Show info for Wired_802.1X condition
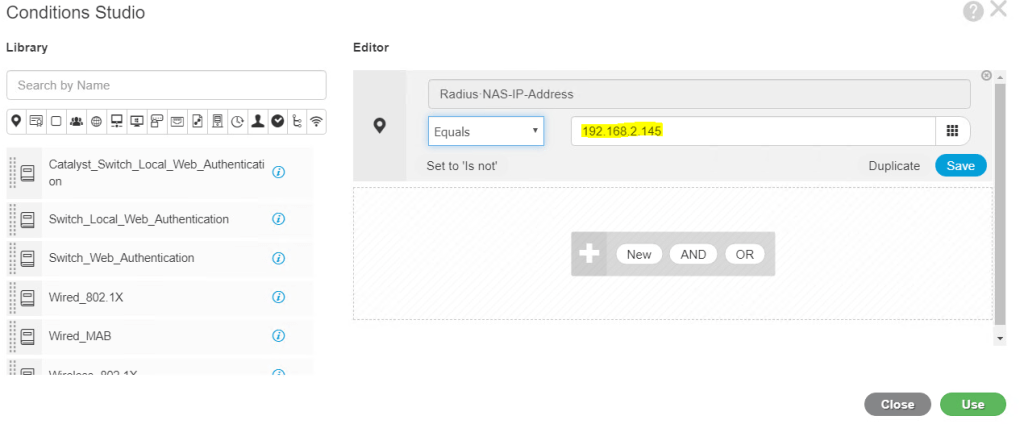This screenshot has height=424, width=1024. pyautogui.click(x=279, y=297)
